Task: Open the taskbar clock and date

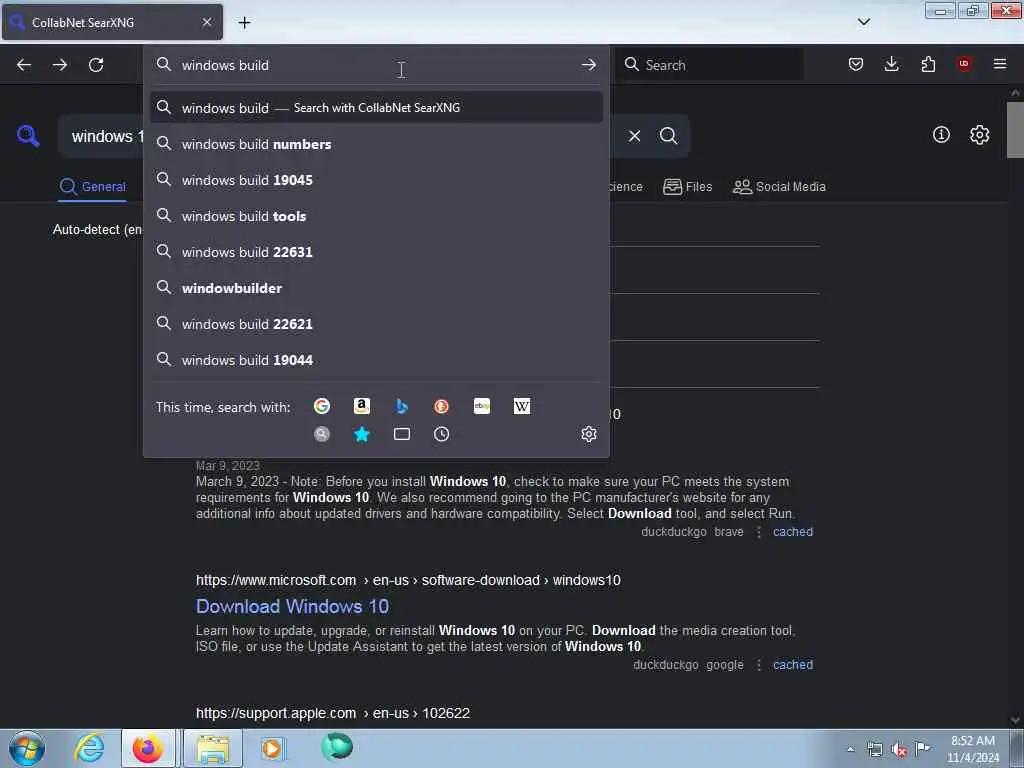Action: (973, 749)
